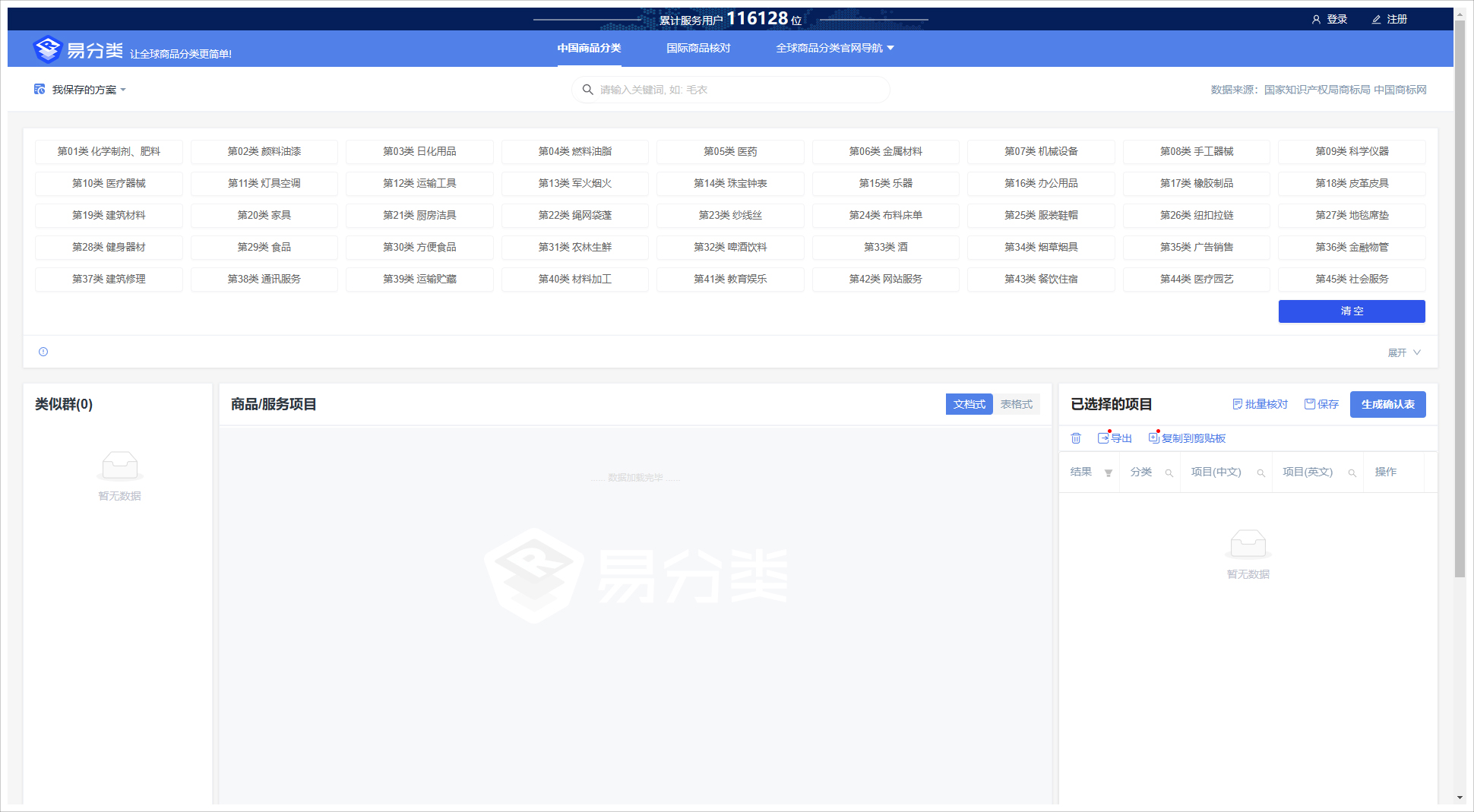The height and width of the screenshot is (812, 1474).
Task: Go to 国际商品核对 tab
Action: tap(698, 48)
